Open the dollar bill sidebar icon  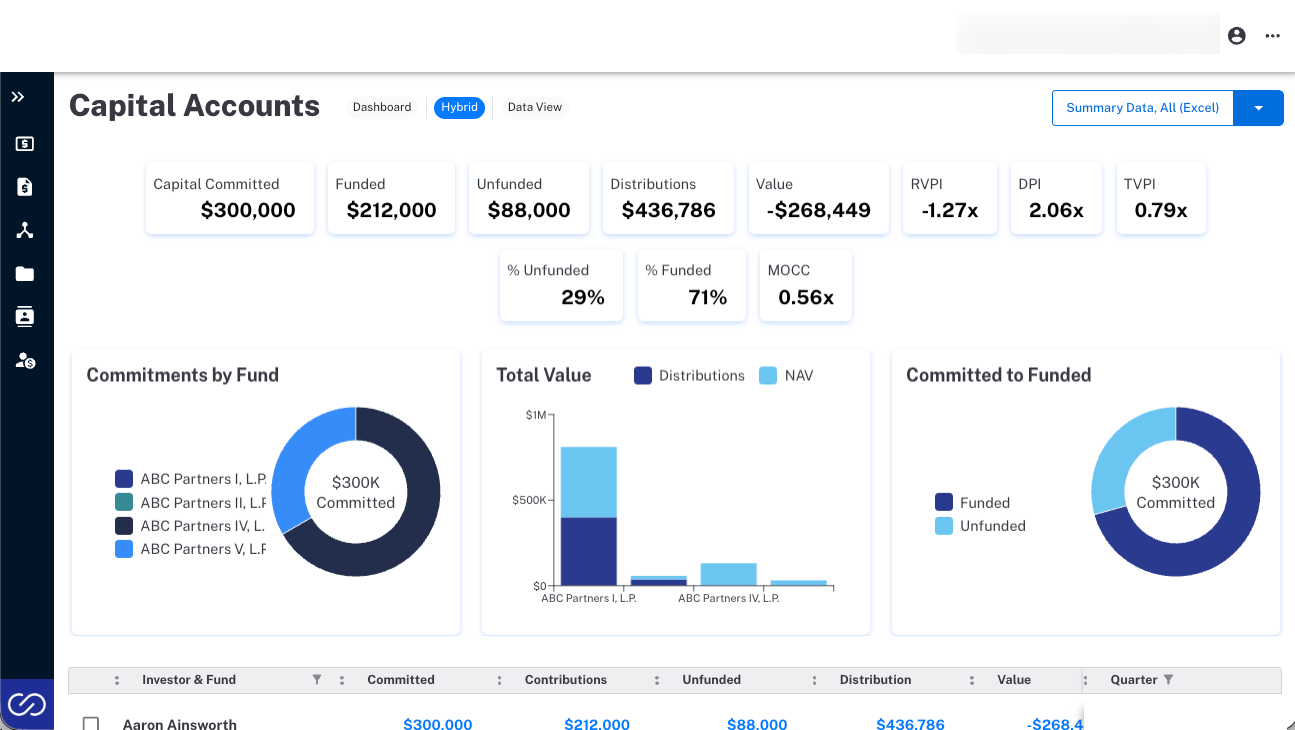pos(25,144)
